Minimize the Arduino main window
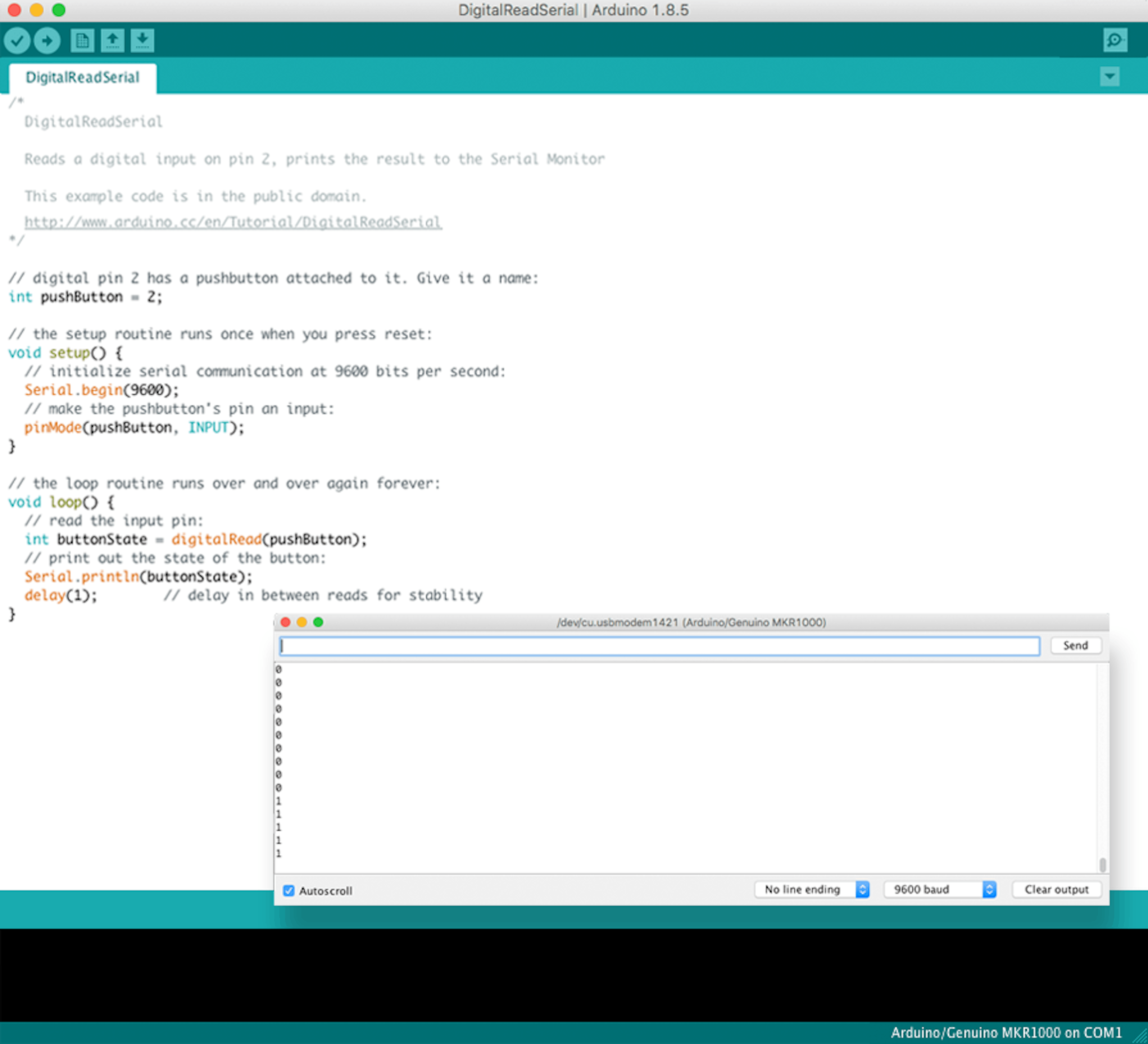 click(x=36, y=10)
